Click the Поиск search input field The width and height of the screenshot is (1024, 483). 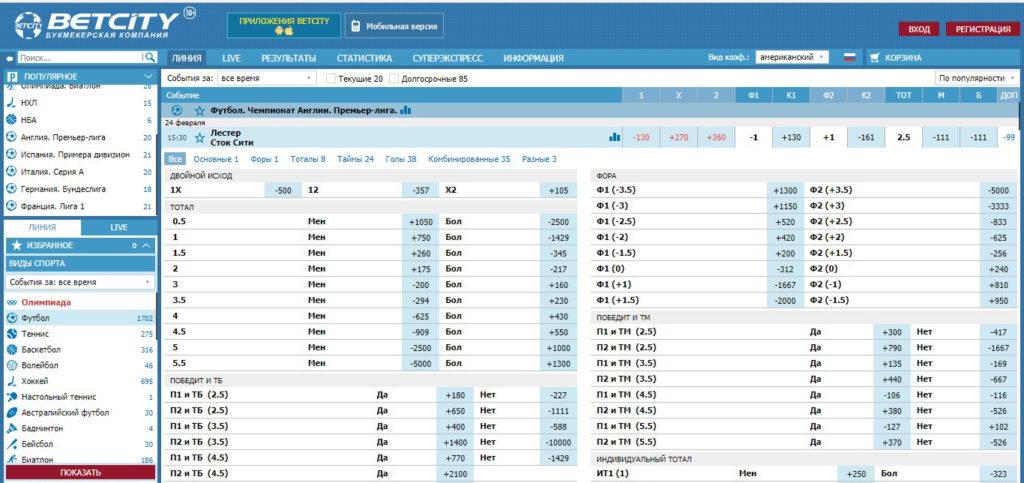pos(80,58)
